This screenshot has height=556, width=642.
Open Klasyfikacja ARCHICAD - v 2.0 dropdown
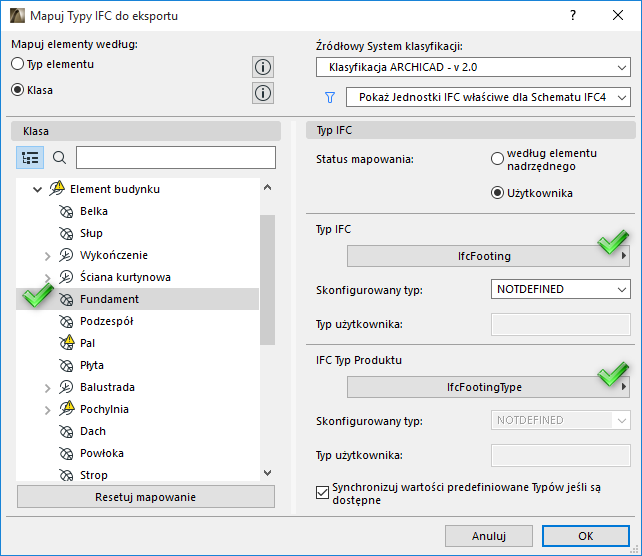pyautogui.click(x=473, y=68)
